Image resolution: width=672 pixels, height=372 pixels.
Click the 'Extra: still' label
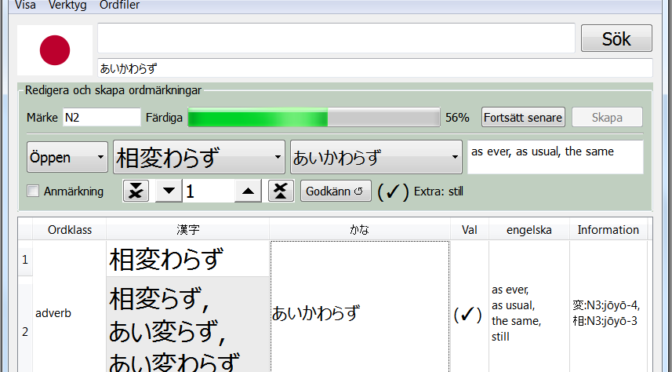(x=438, y=191)
